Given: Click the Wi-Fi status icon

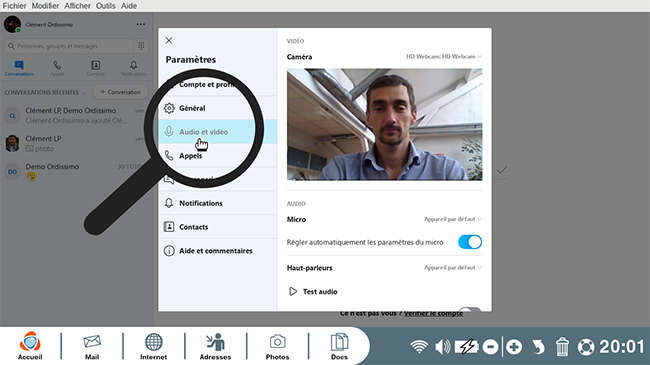Looking at the screenshot, I should 419,346.
